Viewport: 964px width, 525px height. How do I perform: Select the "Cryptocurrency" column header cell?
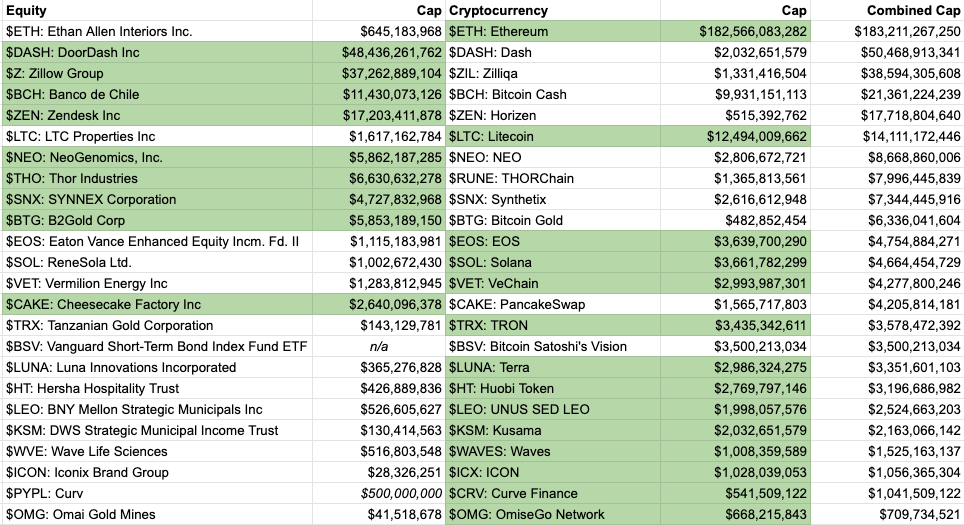(x=553, y=10)
